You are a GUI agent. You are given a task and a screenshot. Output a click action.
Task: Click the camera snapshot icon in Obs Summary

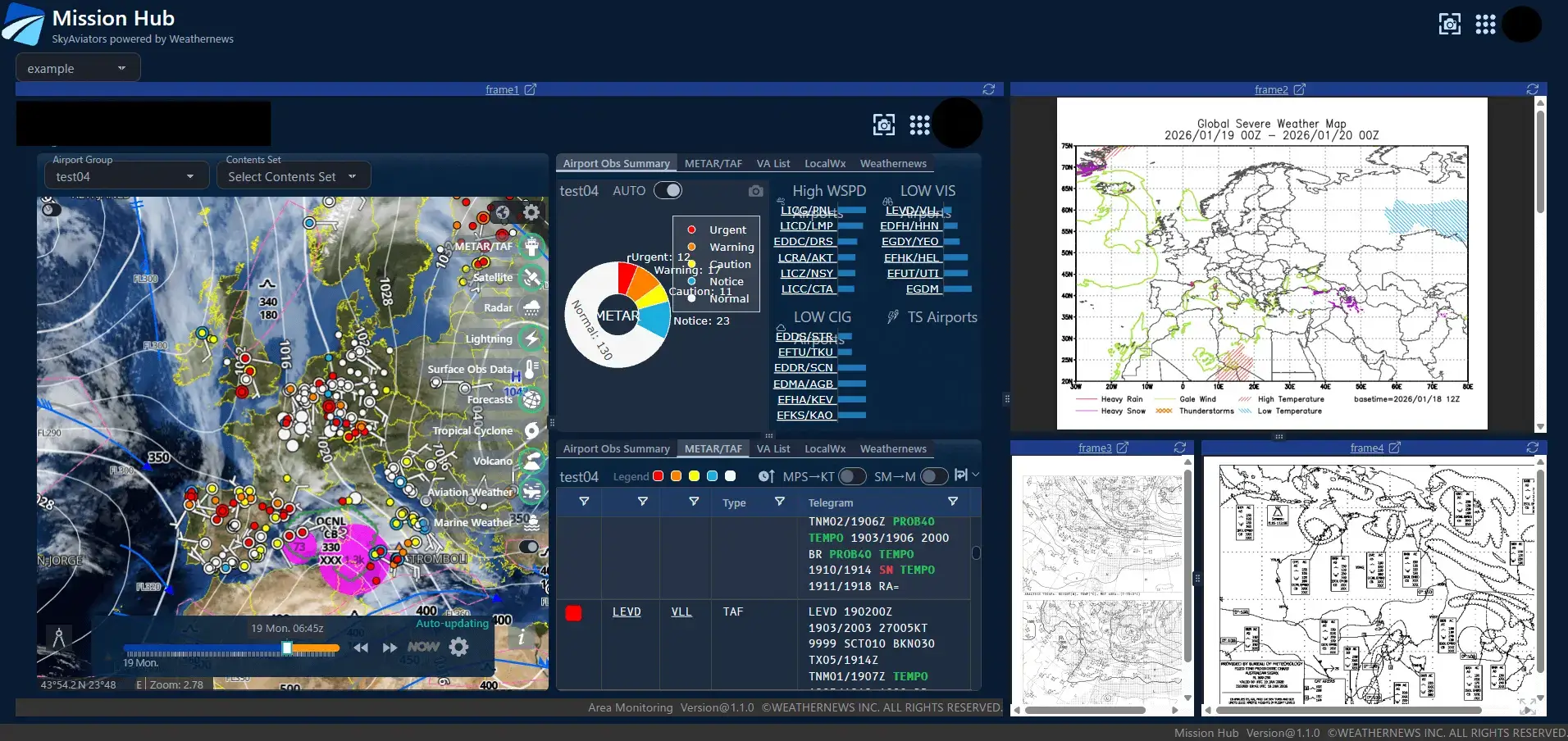(x=755, y=191)
